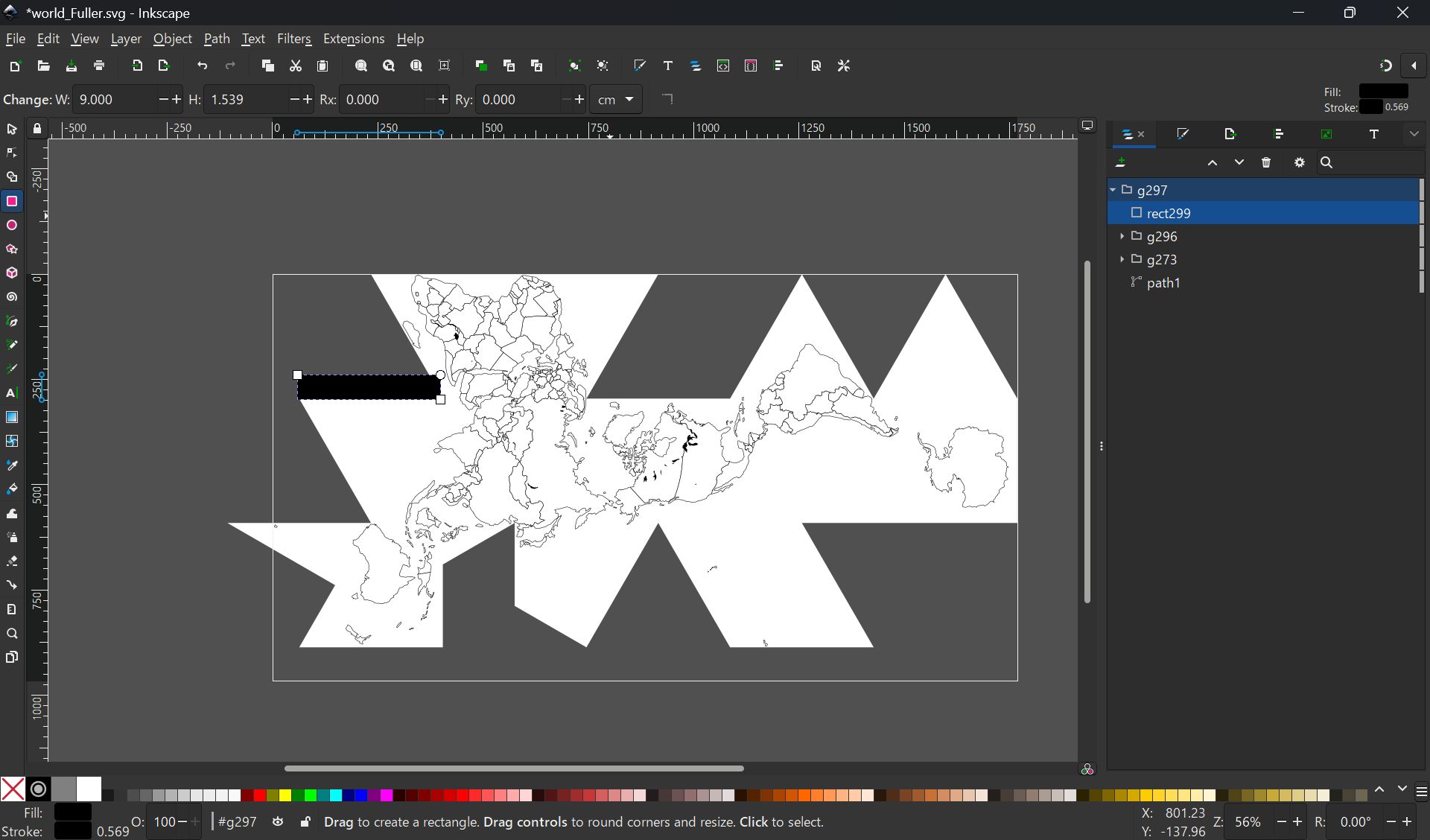The width and height of the screenshot is (1430, 840).
Task: Open snapping options popup arrow
Action: pyautogui.click(x=1414, y=66)
